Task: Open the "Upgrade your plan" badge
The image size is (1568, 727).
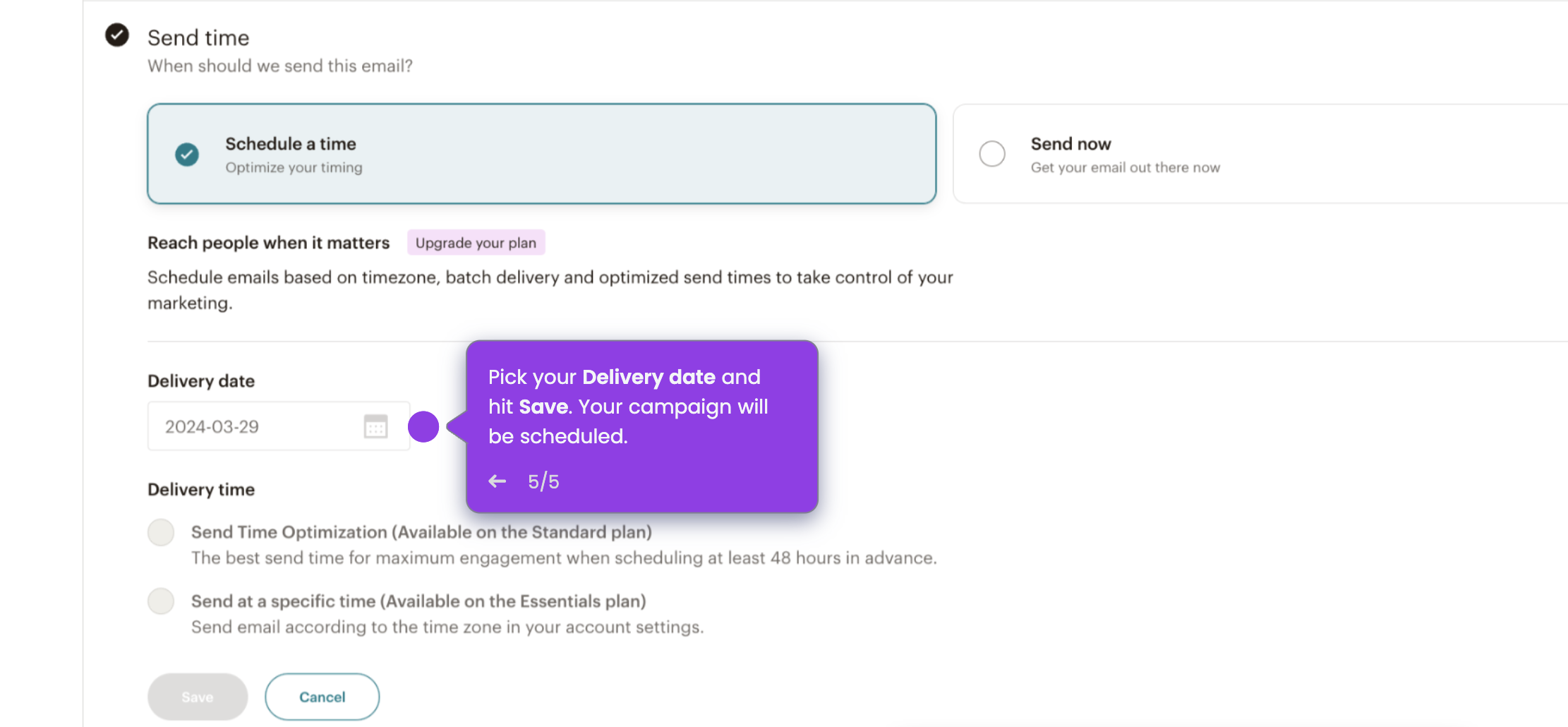Action: click(x=476, y=242)
